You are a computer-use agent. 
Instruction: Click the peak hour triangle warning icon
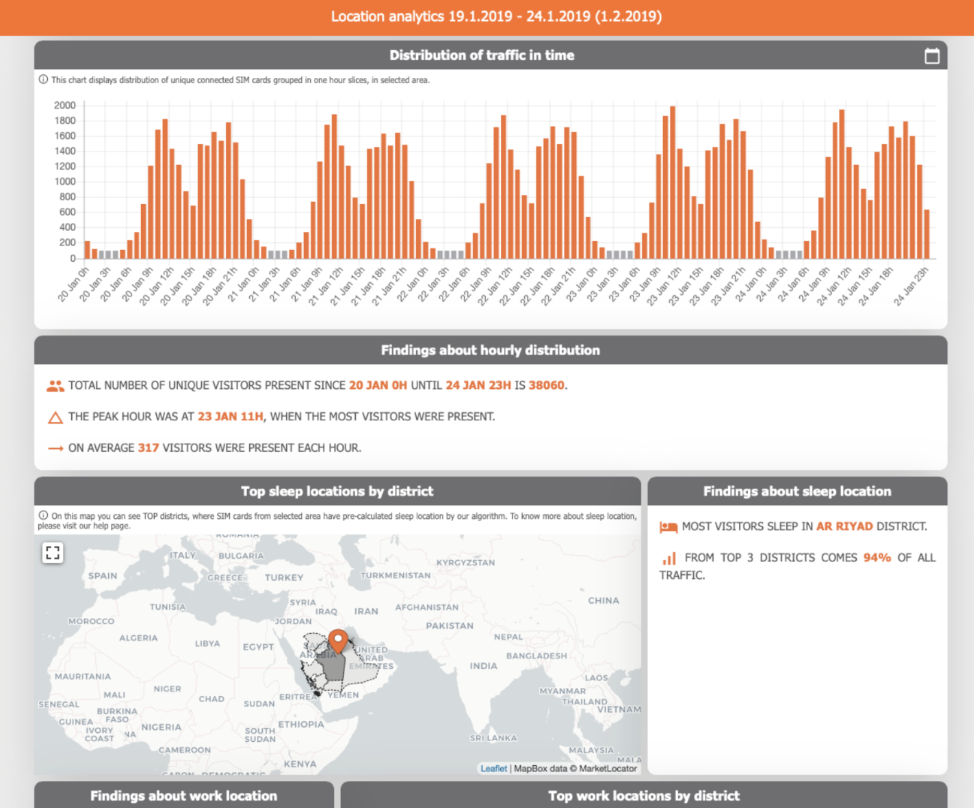(55, 416)
